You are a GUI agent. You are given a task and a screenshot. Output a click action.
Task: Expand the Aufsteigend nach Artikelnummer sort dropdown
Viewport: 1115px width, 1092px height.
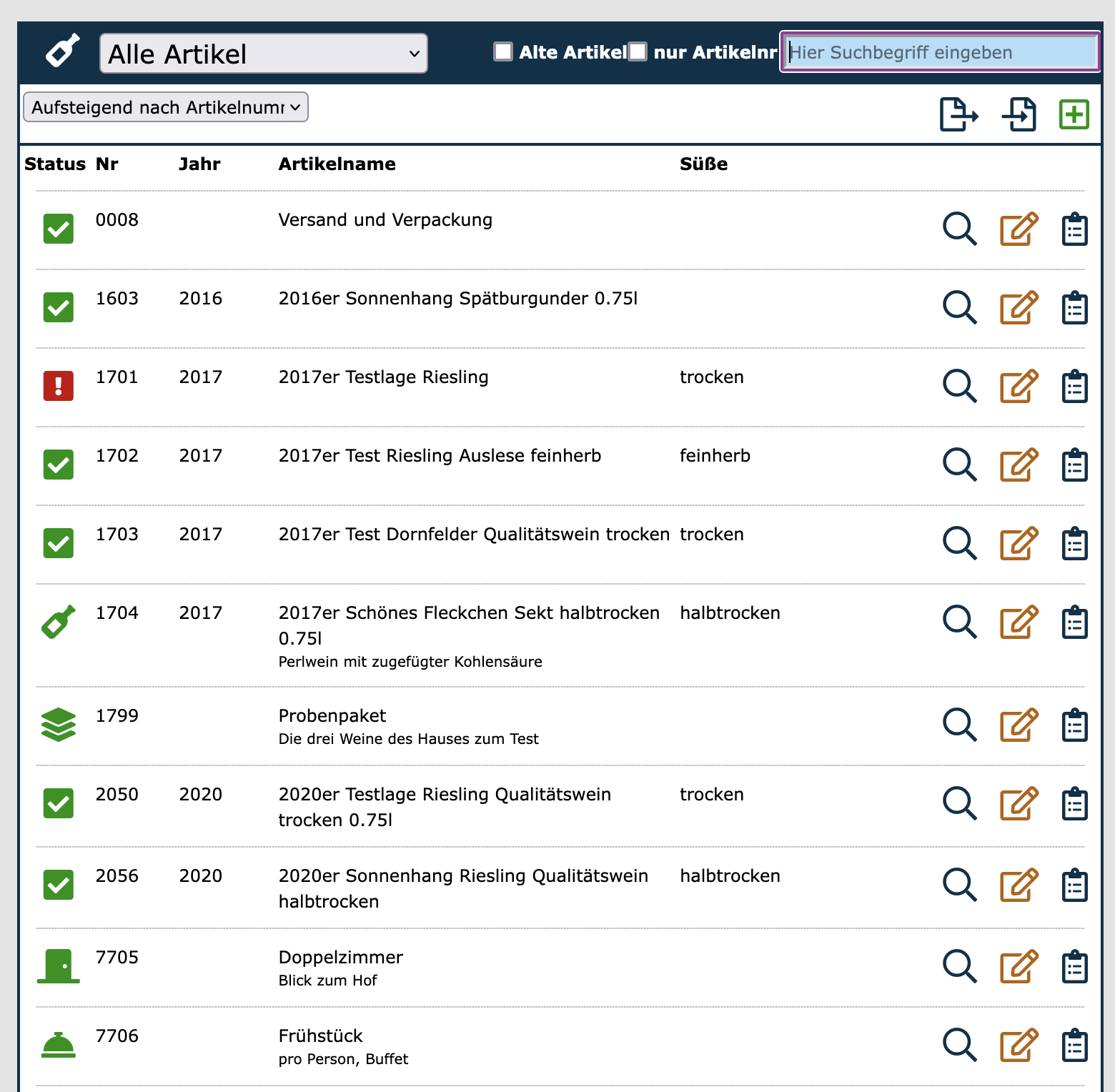166,107
